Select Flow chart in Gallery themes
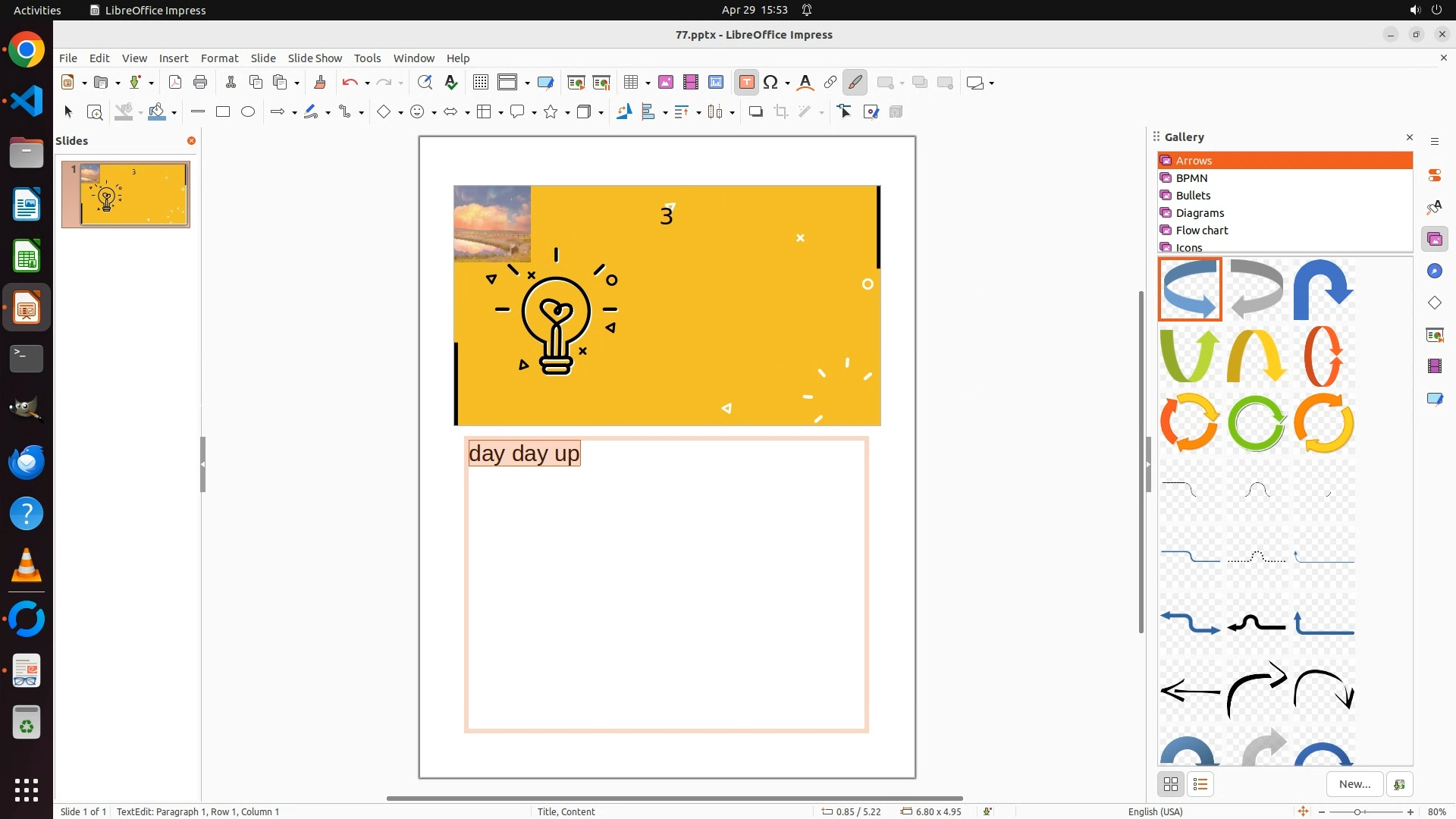 click(x=1202, y=231)
